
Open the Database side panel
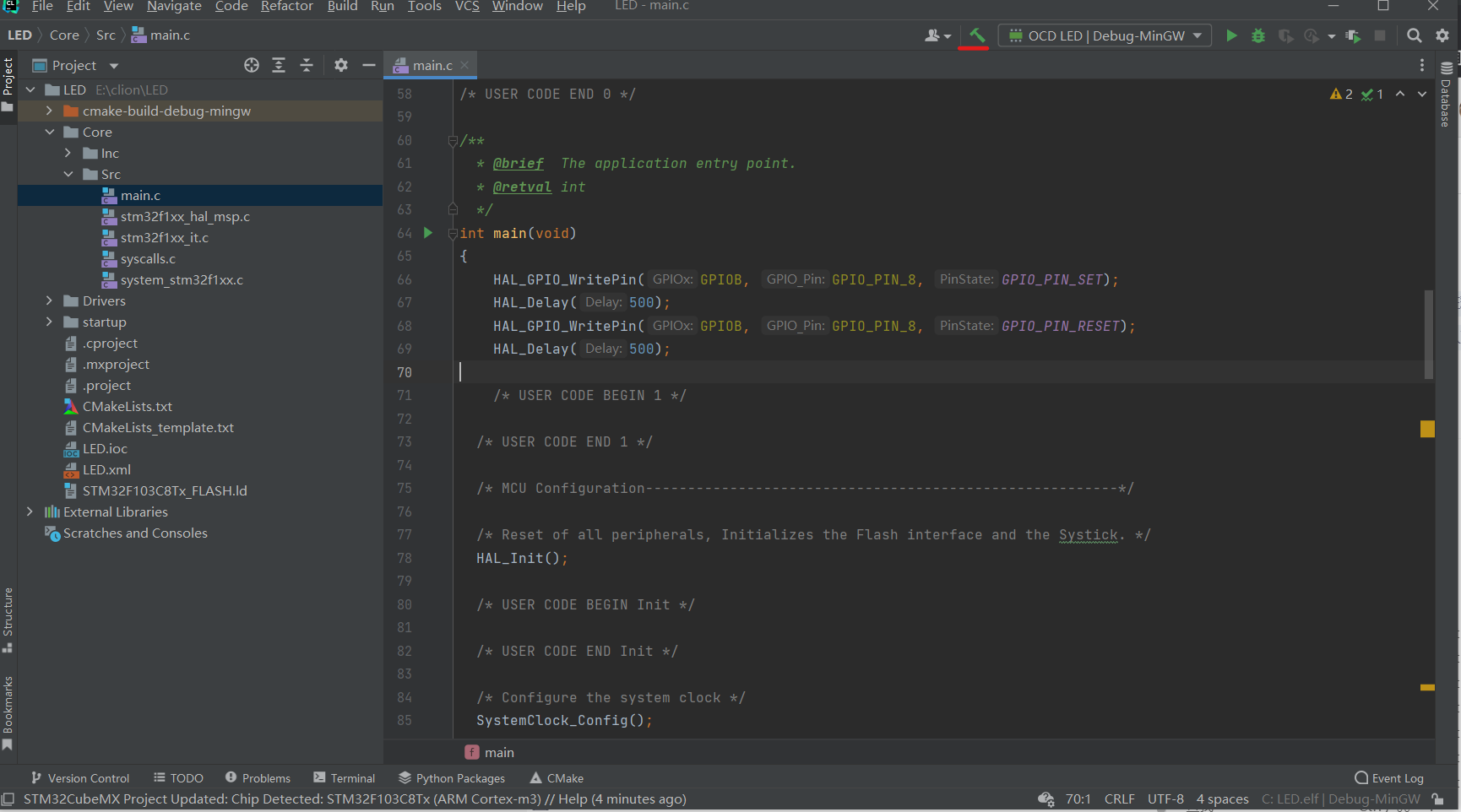point(1447,93)
